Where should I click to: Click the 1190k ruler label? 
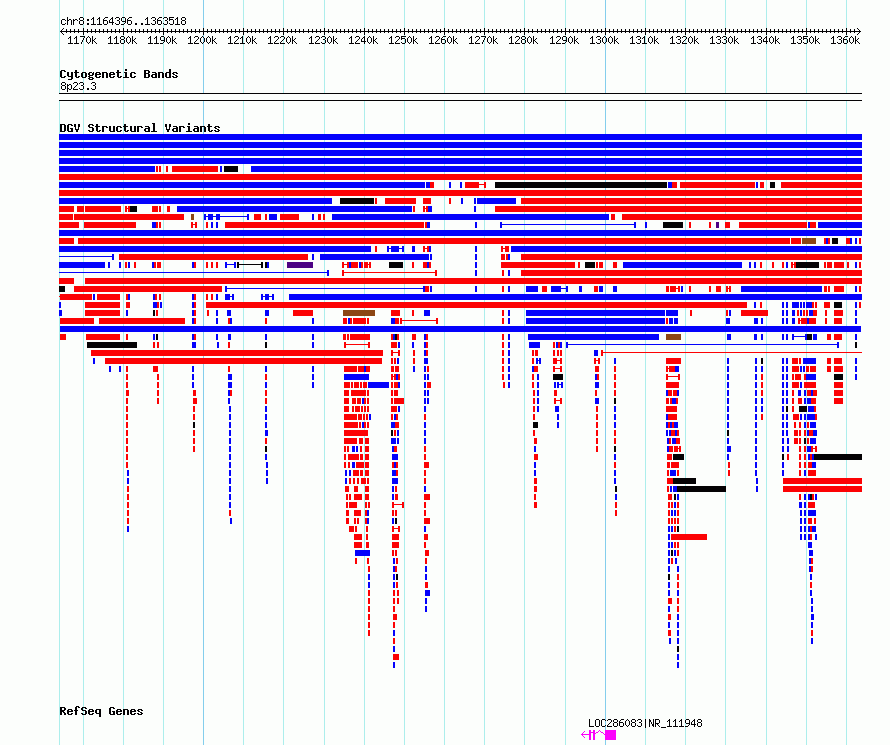click(x=162, y=40)
